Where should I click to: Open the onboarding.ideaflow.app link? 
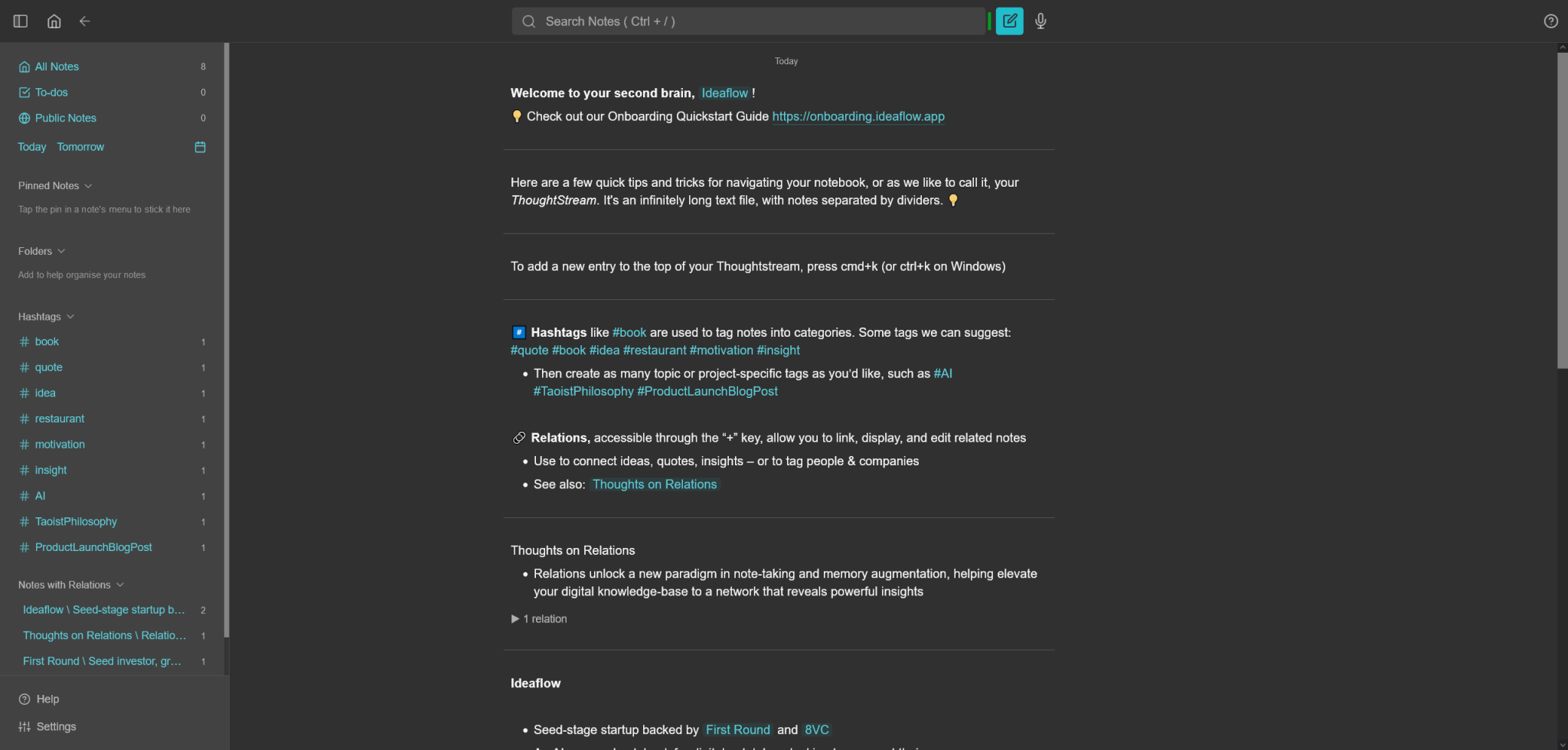[857, 116]
